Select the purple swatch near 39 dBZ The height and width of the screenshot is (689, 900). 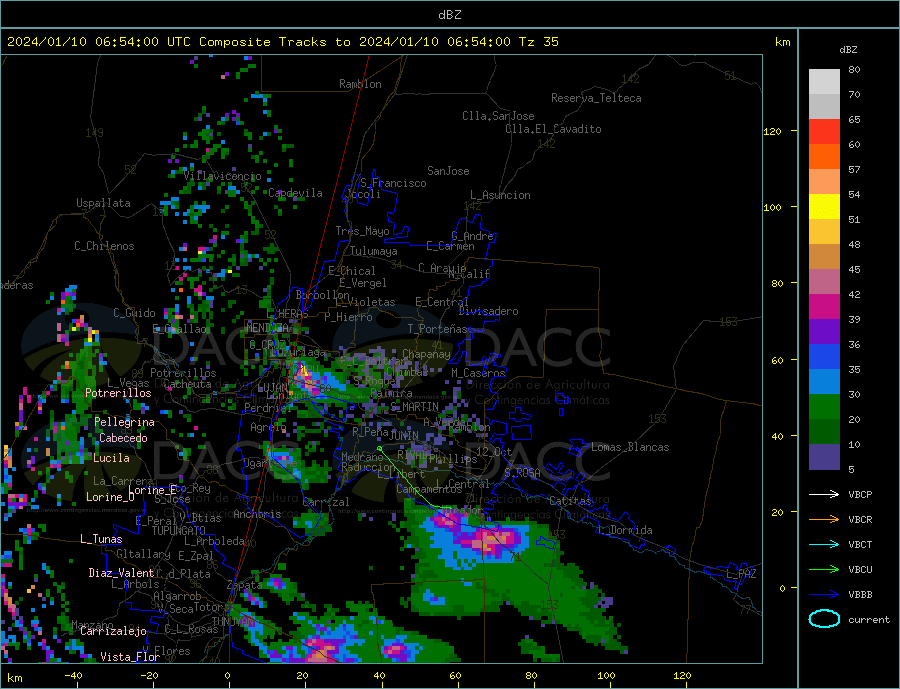click(x=824, y=331)
